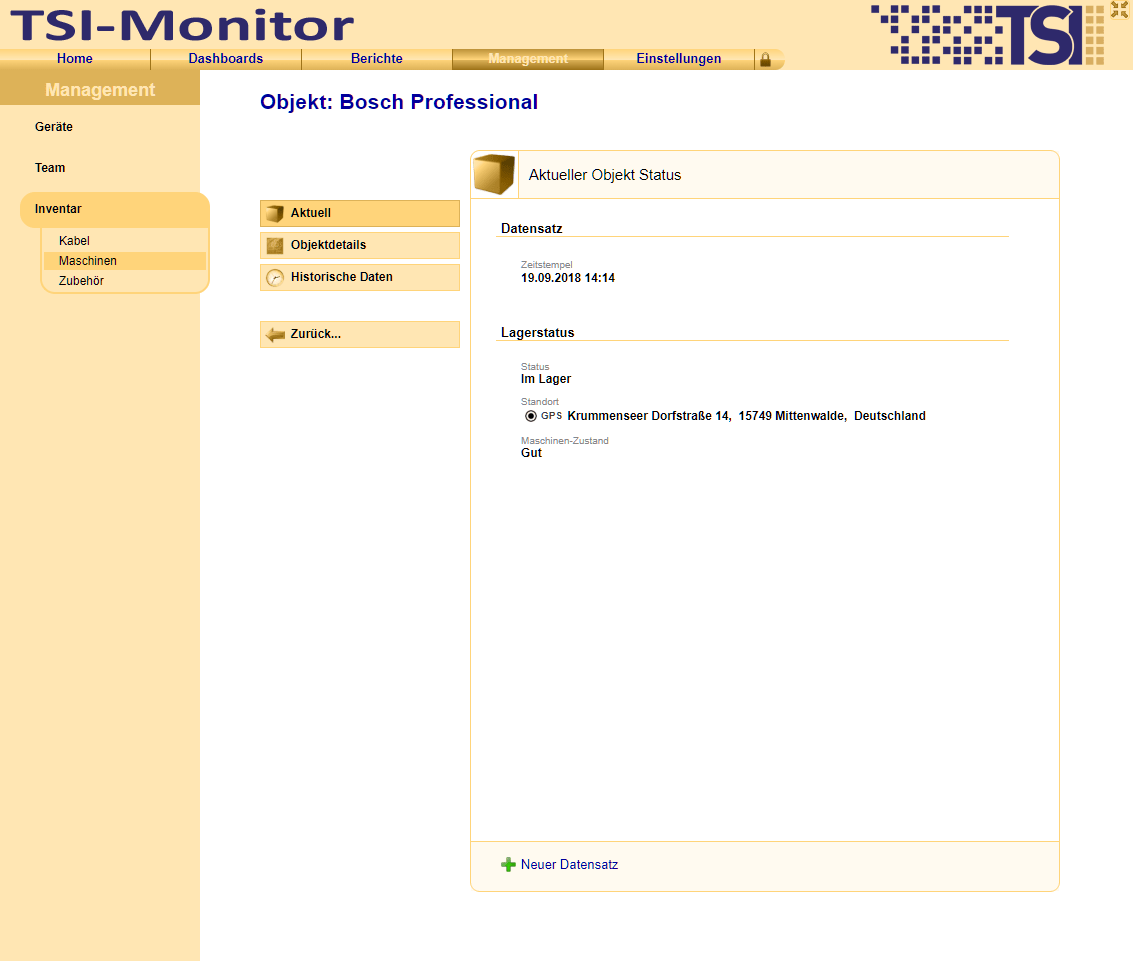
Task: Click the heading Objekt: Bosch Professional
Action: [x=399, y=102]
